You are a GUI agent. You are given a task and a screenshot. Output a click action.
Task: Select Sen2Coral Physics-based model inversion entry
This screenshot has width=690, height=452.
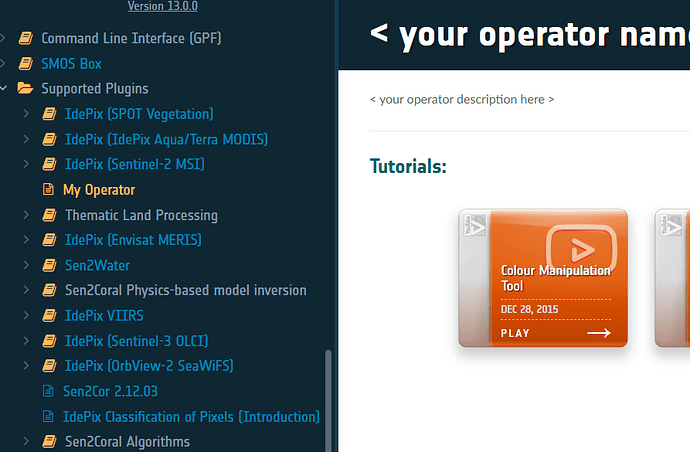[x=186, y=290]
